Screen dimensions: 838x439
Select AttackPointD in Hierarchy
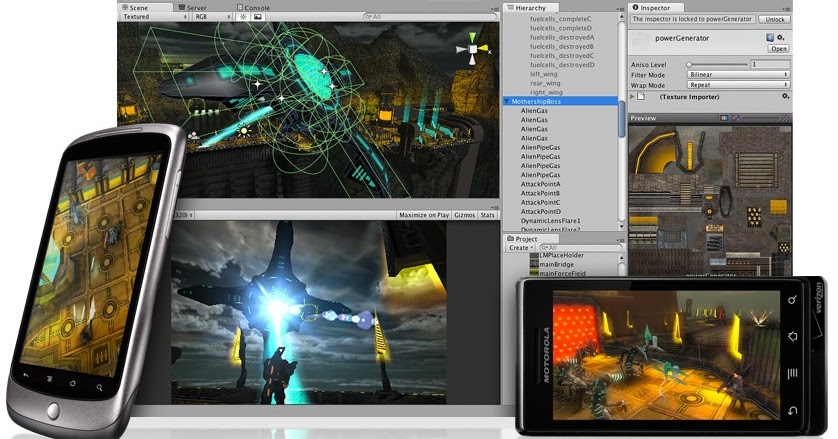pos(540,211)
